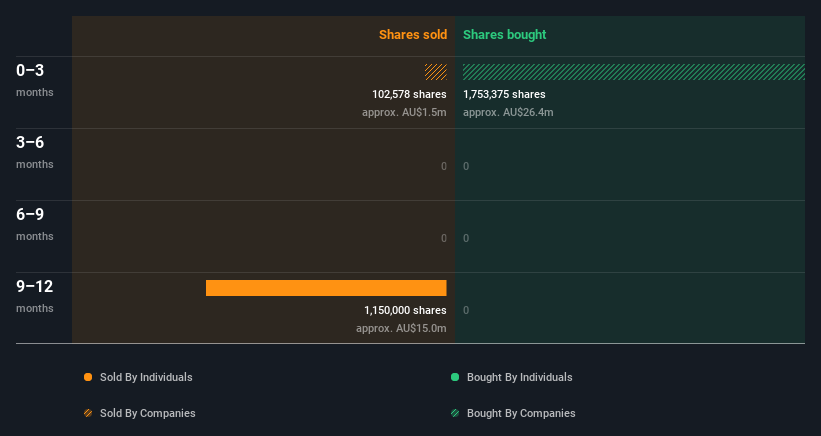This screenshot has width=821, height=436.
Task: Select the Sold By Companies legend label
Action: click(148, 413)
